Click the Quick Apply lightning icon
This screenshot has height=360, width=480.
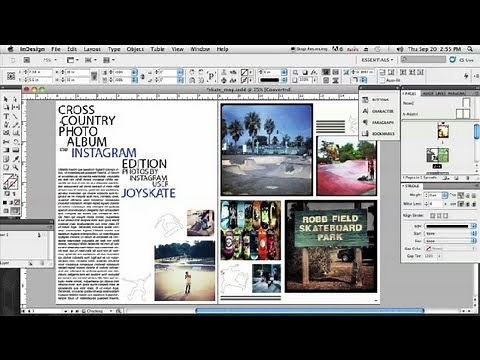tap(466, 76)
